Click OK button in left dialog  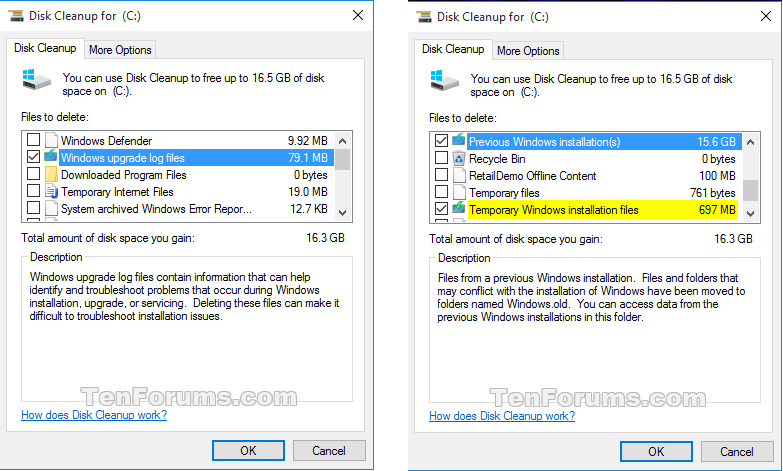point(248,451)
